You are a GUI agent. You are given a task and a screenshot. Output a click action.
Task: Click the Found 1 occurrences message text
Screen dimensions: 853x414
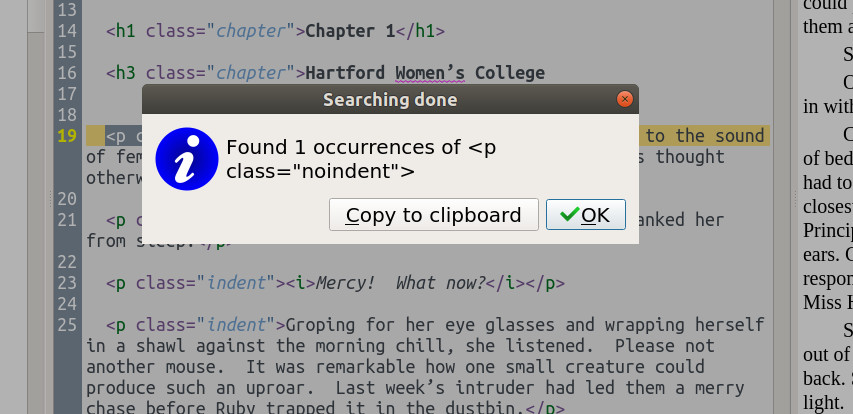362,159
